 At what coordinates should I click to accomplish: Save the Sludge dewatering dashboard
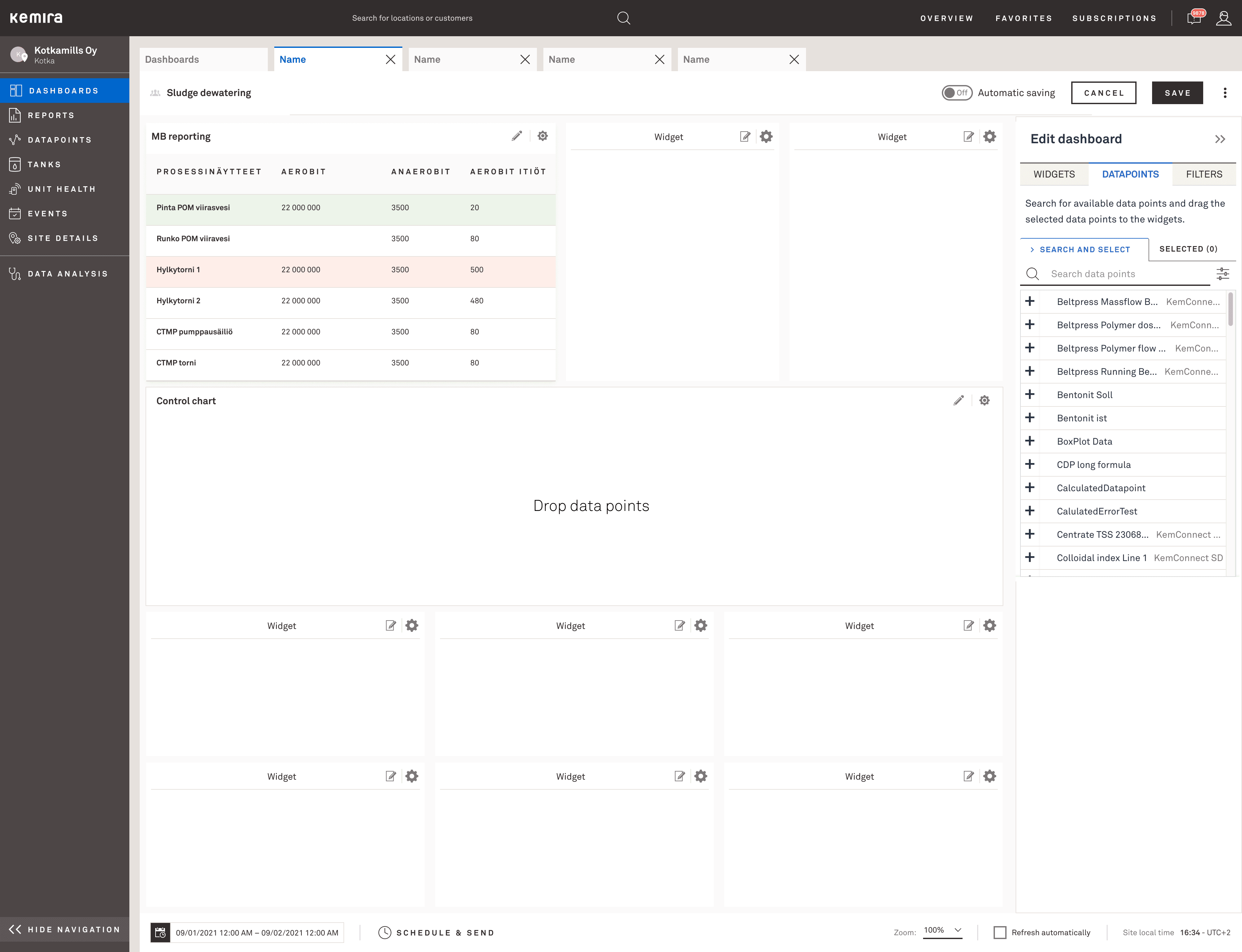(1177, 92)
